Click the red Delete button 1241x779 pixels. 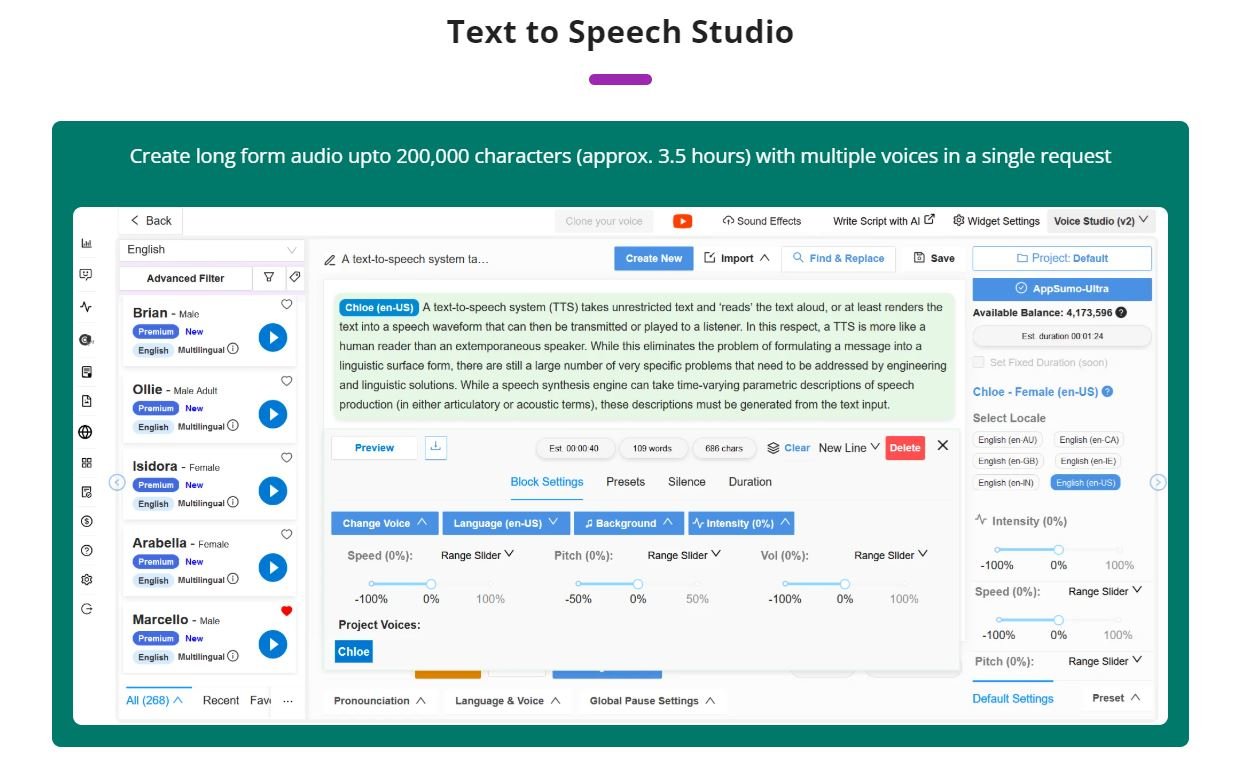coord(905,448)
